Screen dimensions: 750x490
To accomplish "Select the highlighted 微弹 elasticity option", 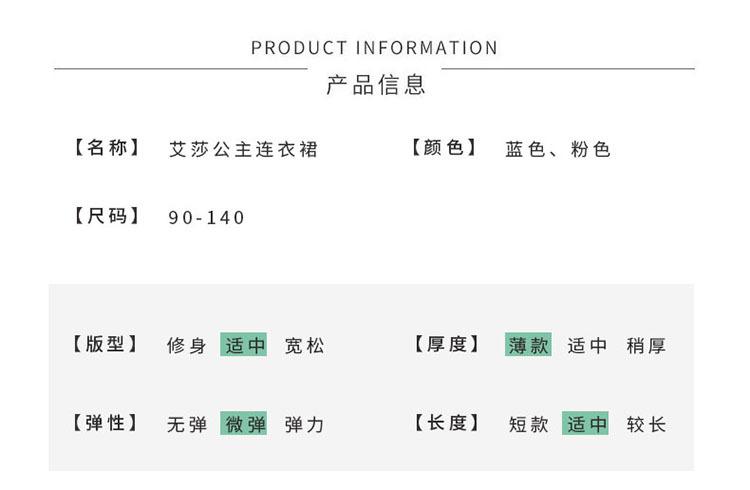I will coord(243,423).
